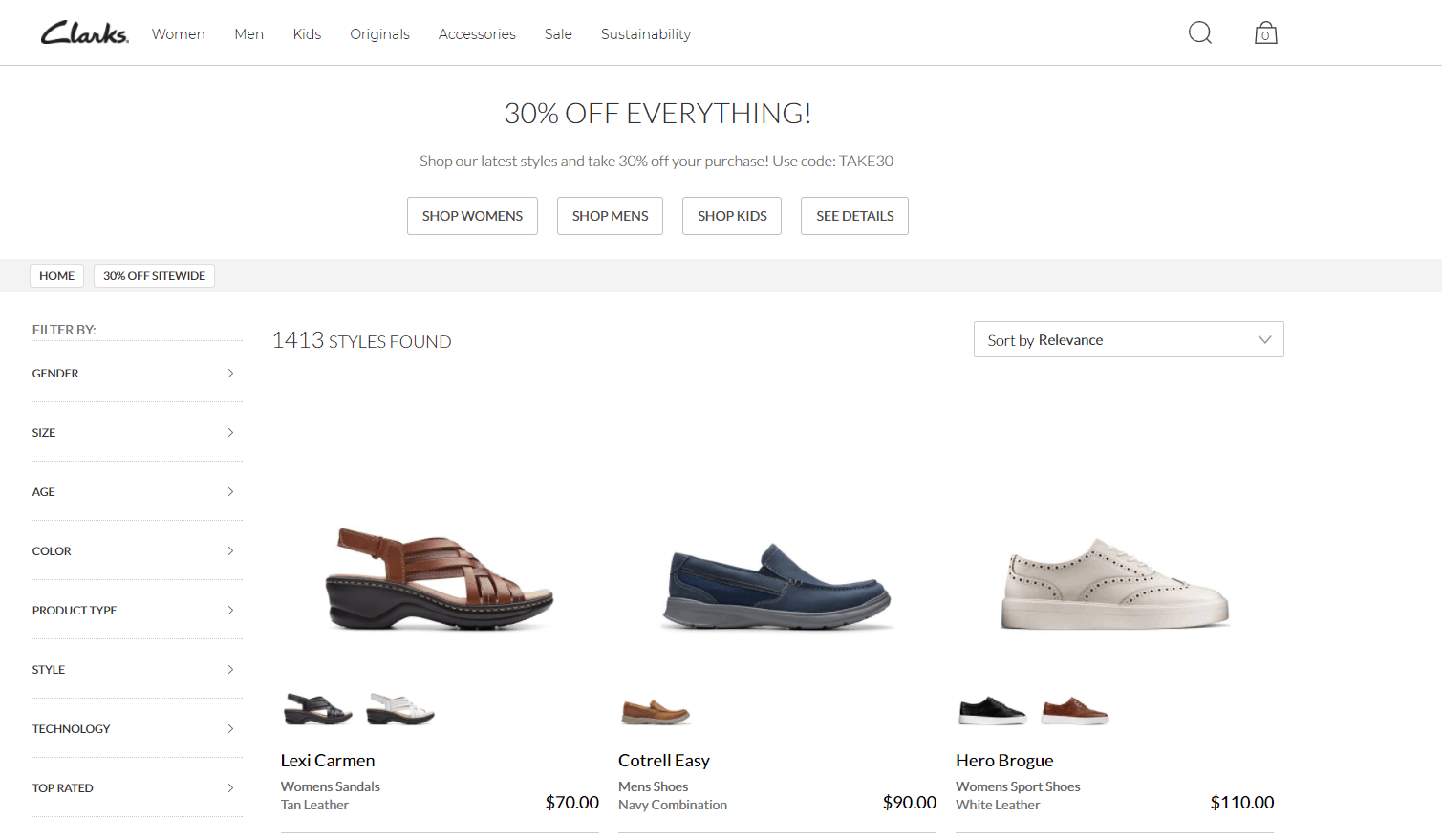This screenshot has width=1442, height=840.
Task: Open the Lexi Carmen product title
Action: click(328, 761)
